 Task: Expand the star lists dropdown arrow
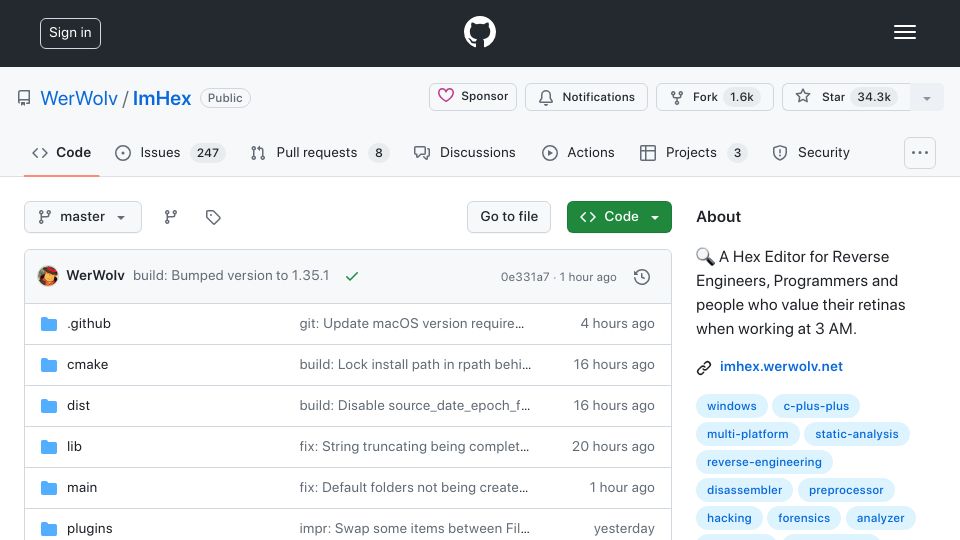(927, 98)
